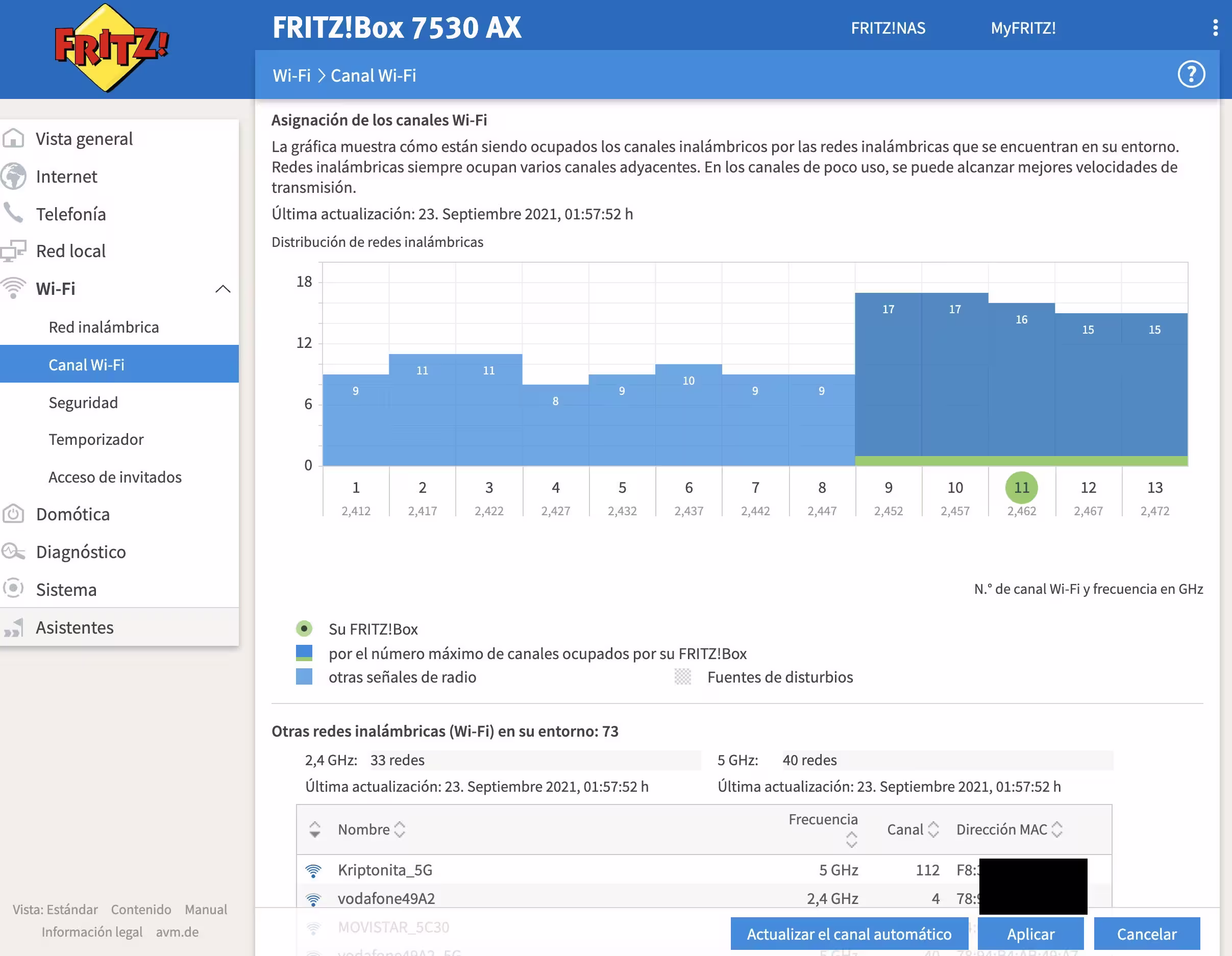Click the otras señales de radio swatch
1232x956 pixels.
[304, 676]
